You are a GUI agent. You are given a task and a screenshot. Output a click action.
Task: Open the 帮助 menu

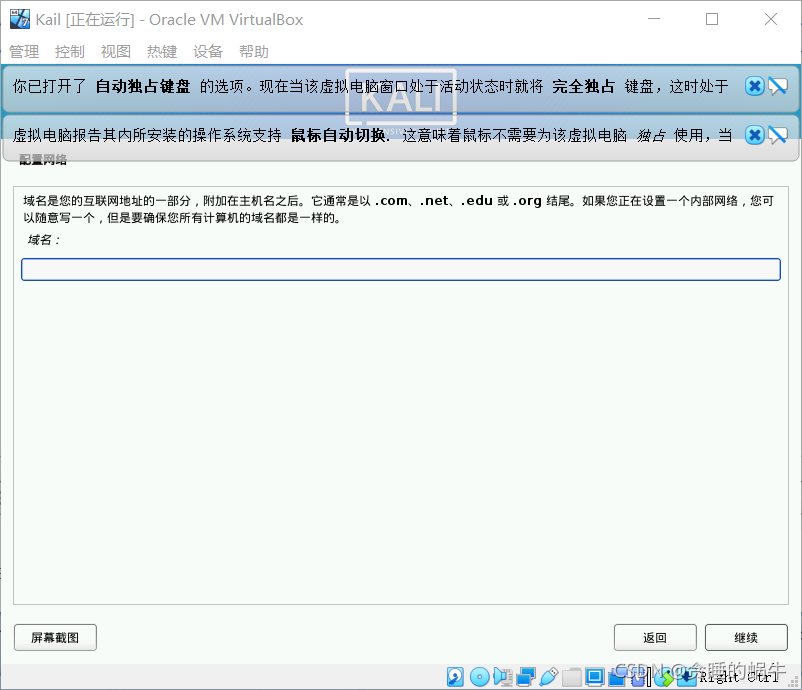coord(254,52)
